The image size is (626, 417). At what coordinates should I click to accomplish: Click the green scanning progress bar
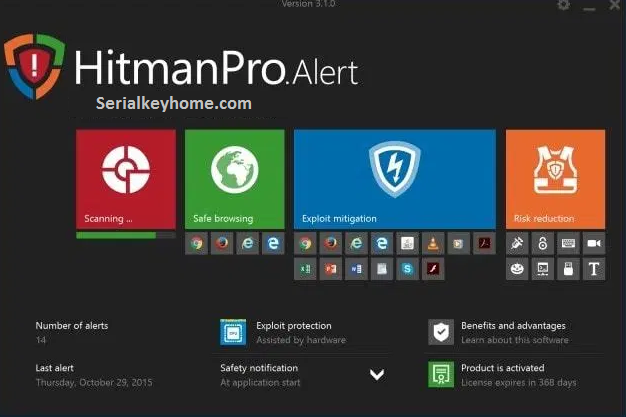(x=126, y=236)
